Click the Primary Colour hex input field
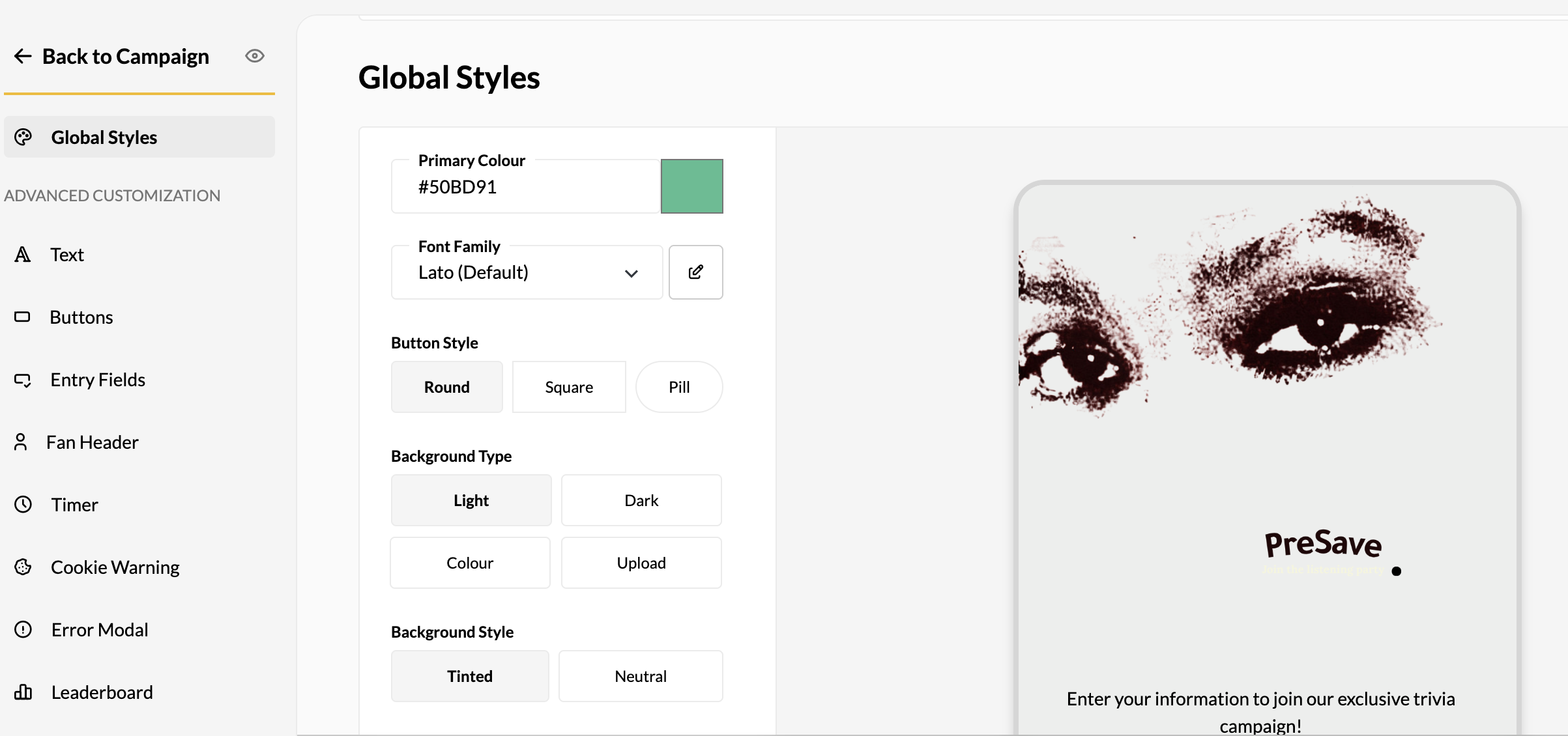Image resolution: width=1568 pixels, height=736 pixels. coord(526,187)
